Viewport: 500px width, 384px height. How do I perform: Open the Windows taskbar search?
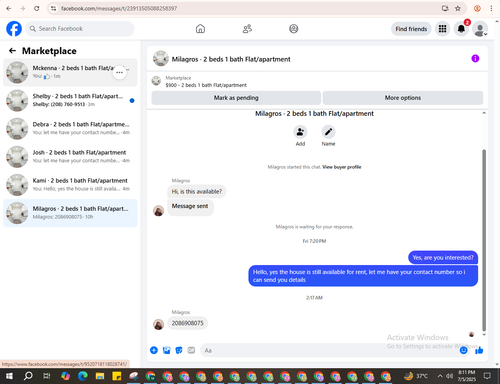pyautogui.click(x=28, y=376)
